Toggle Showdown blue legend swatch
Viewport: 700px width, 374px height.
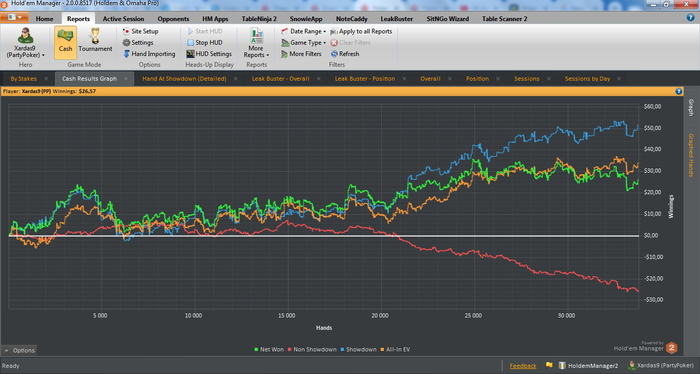tap(342, 349)
